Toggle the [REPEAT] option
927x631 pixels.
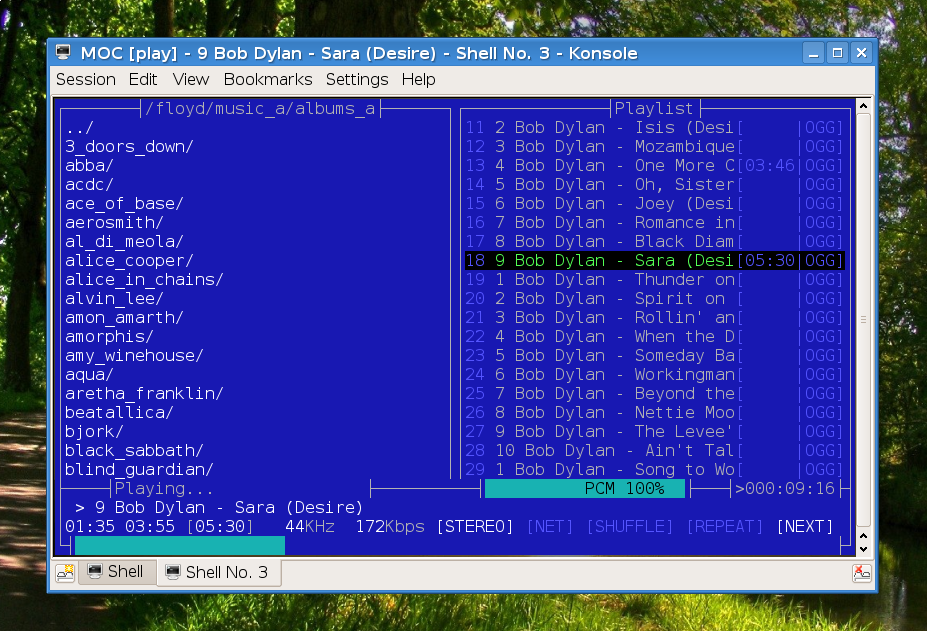point(725,526)
